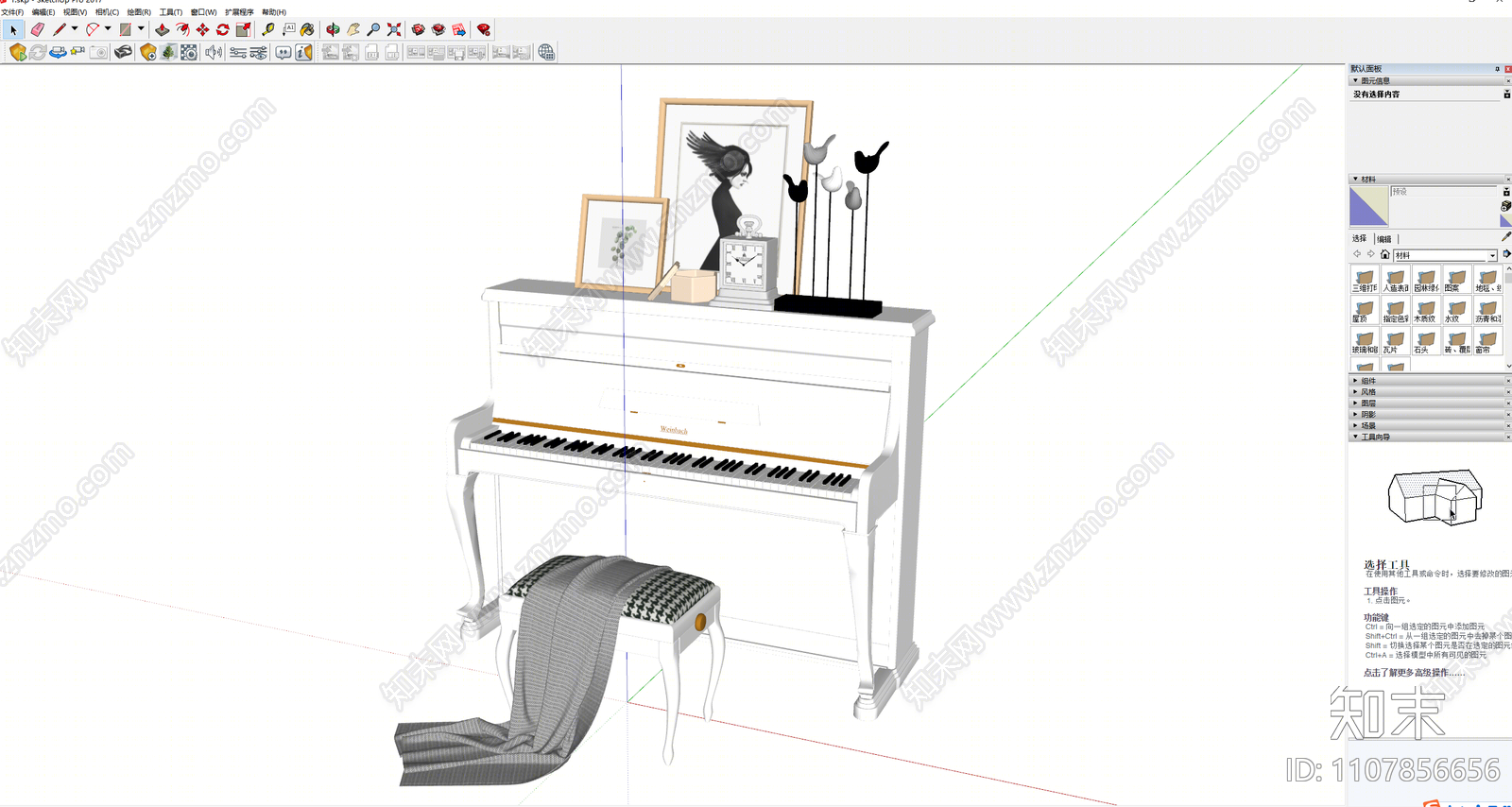This screenshot has width=1512, height=807.
Task: Switch to the 选择 materials tab
Action: [1360, 239]
